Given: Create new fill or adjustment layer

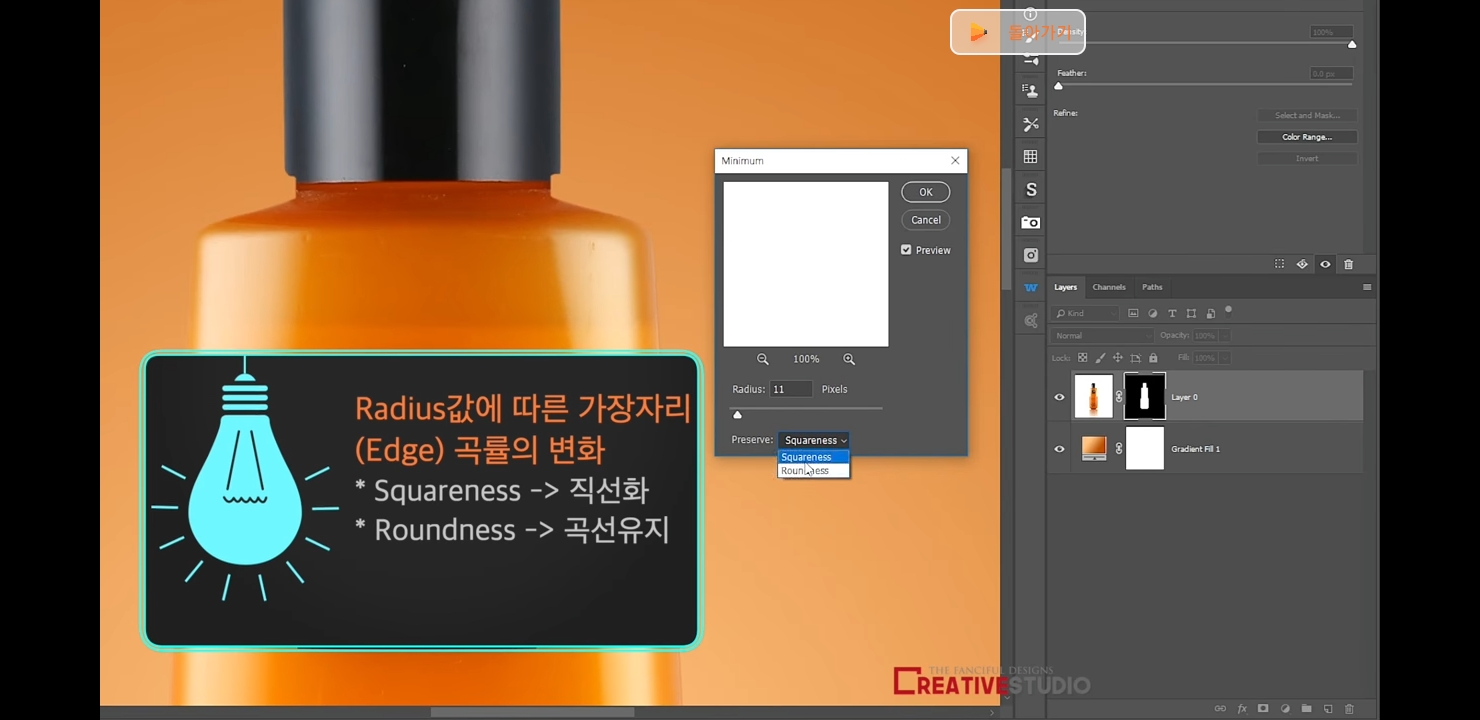Looking at the screenshot, I should pos(1285,709).
